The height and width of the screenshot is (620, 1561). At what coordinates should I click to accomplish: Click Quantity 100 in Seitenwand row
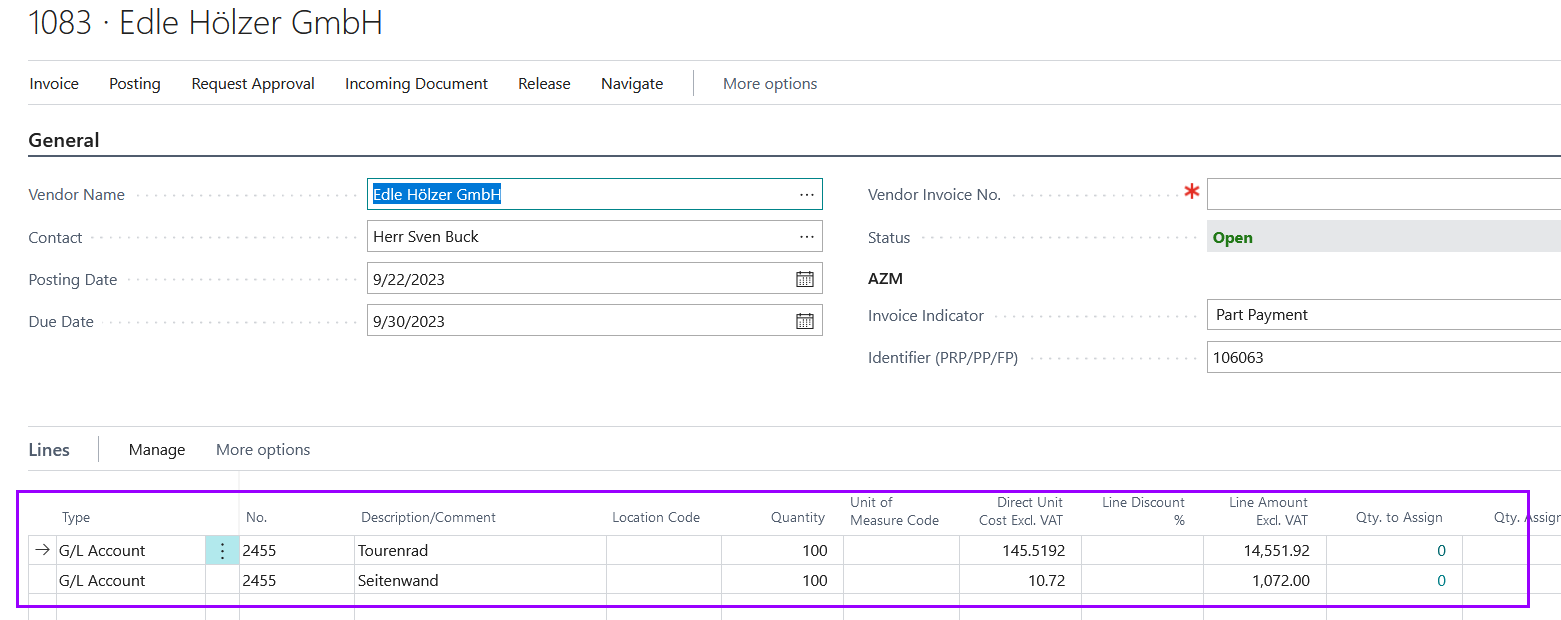[782, 581]
